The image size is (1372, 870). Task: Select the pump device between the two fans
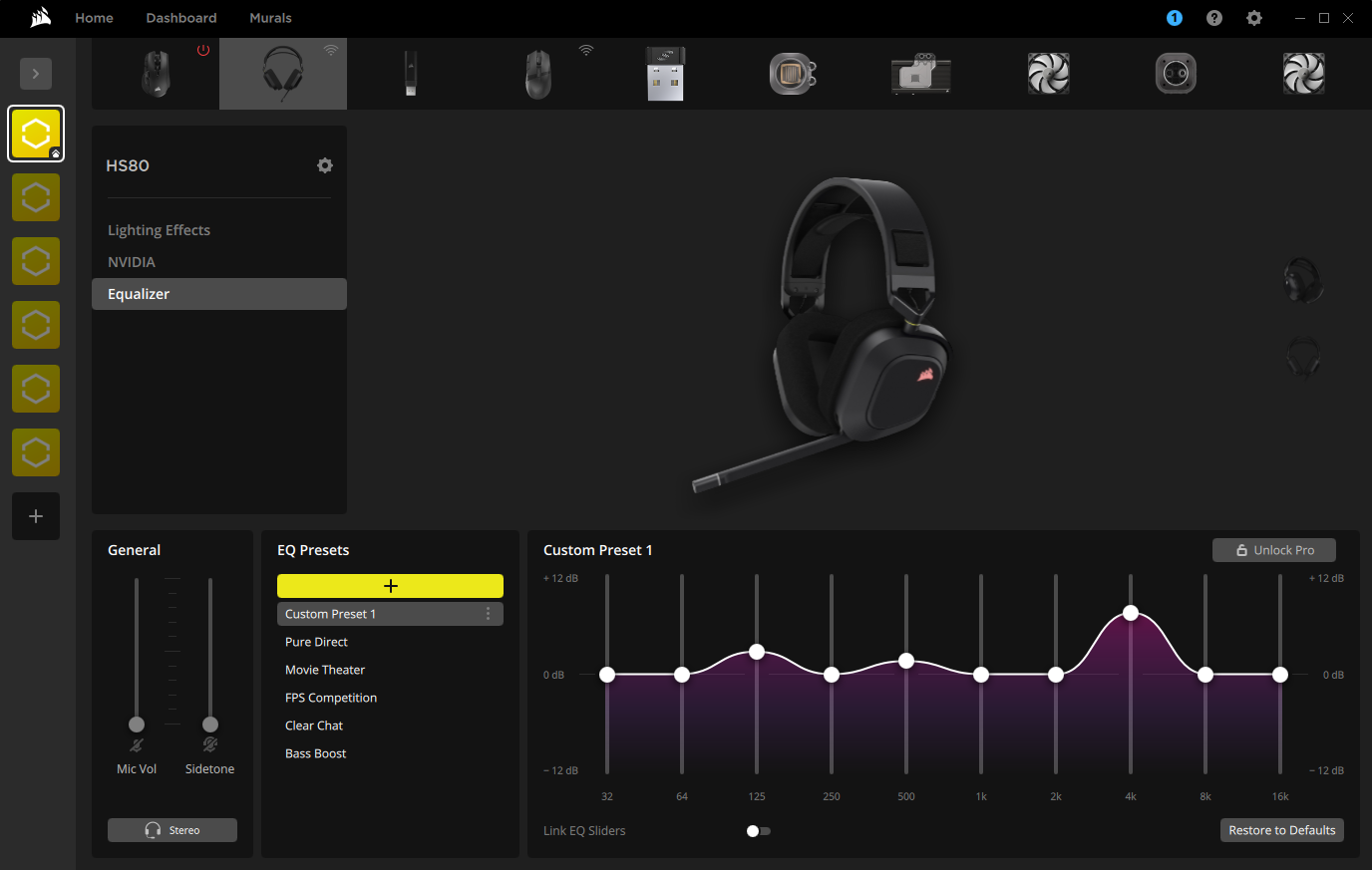point(1176,74)
